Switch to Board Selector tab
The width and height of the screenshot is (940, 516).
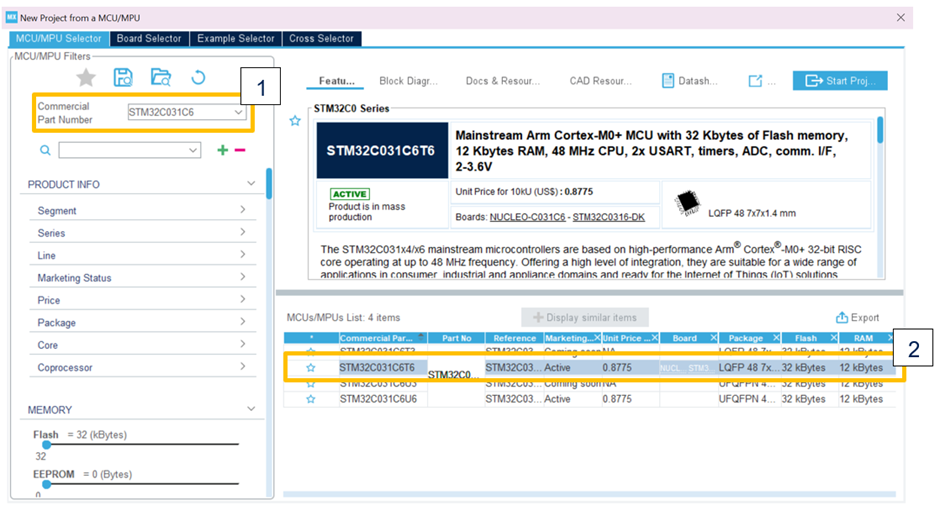(149, 38)
